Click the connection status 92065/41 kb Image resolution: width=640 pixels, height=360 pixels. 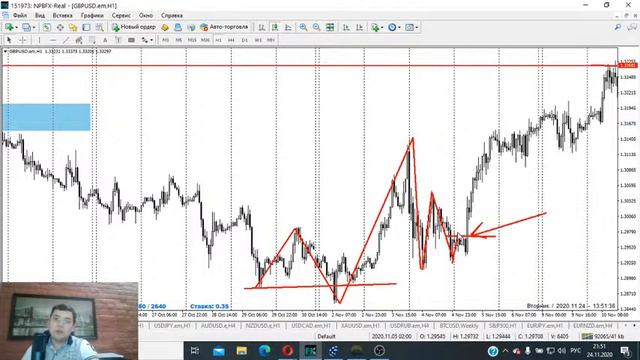point(602,337)
